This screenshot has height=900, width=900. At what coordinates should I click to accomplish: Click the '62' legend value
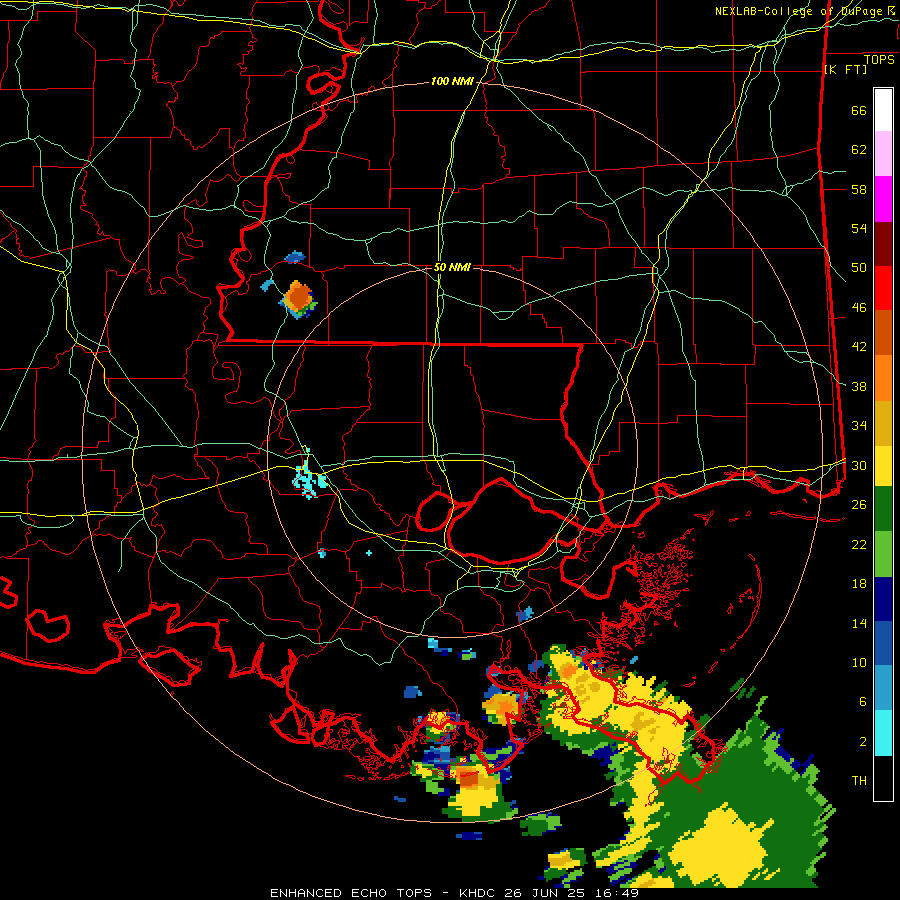(x=859, y=150)
